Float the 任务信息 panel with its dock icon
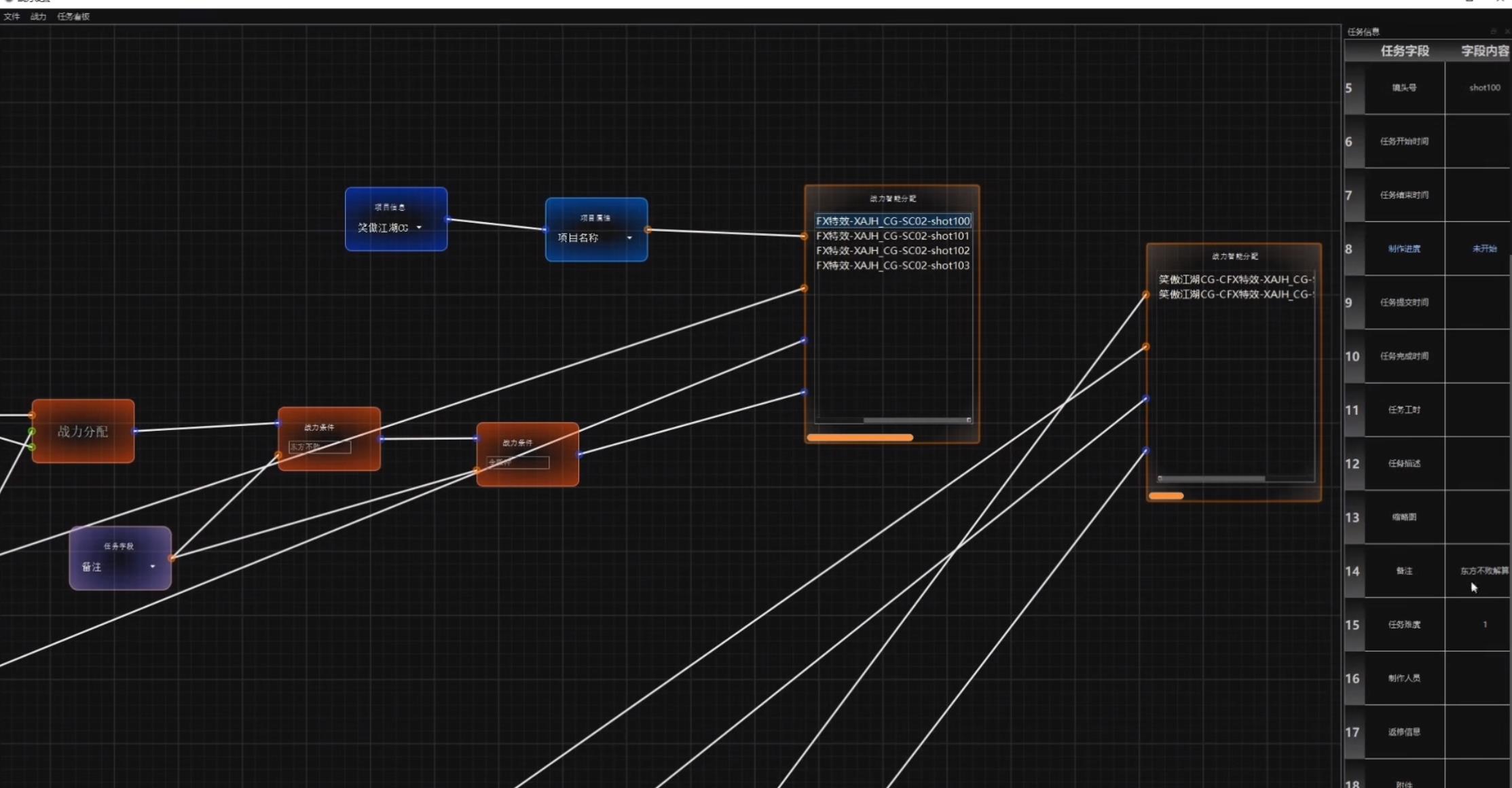 tap(1493, 31)
